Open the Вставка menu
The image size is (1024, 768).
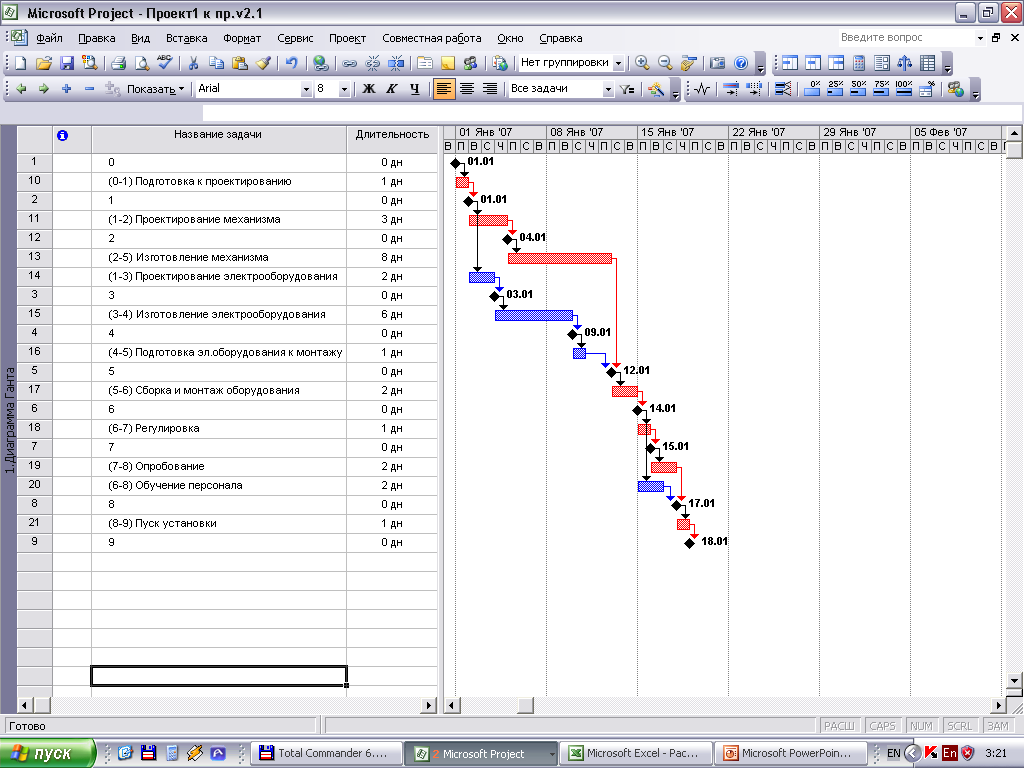coord(186,38)
